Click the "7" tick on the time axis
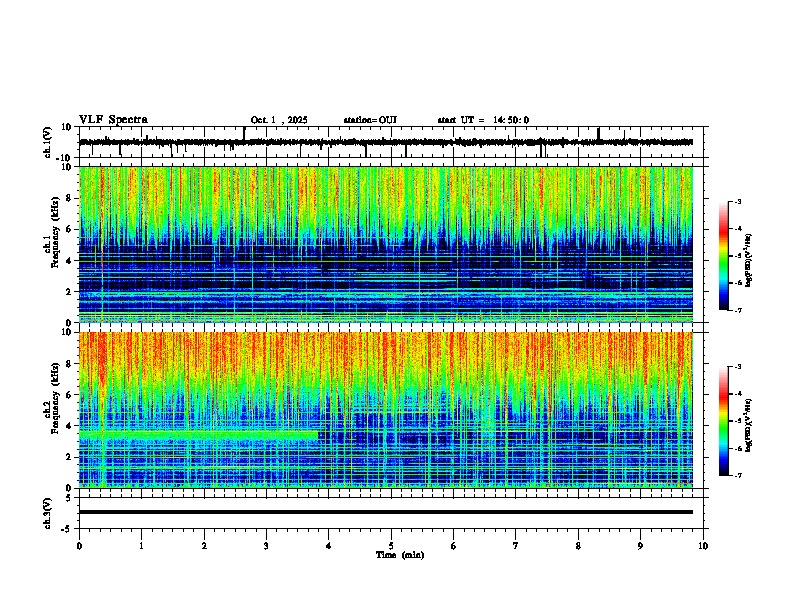The image size is (792, 612). pyautogui.click(x=516, y=546)
